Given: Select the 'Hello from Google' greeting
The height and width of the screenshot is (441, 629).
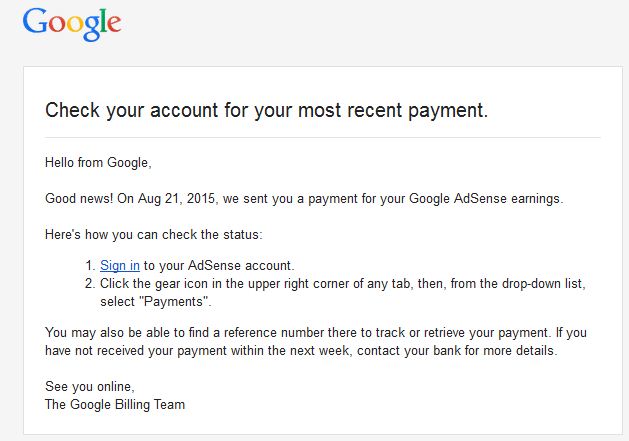Looking at the screenshot, I should tap(98, 163).
